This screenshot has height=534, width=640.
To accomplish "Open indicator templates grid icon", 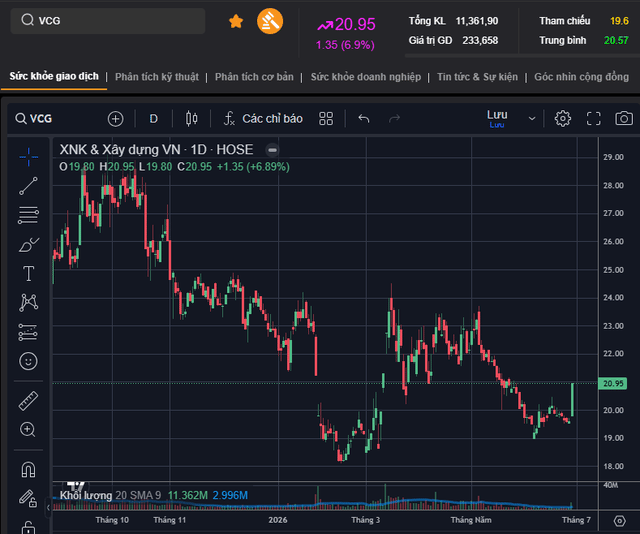I will click(326, 119).
